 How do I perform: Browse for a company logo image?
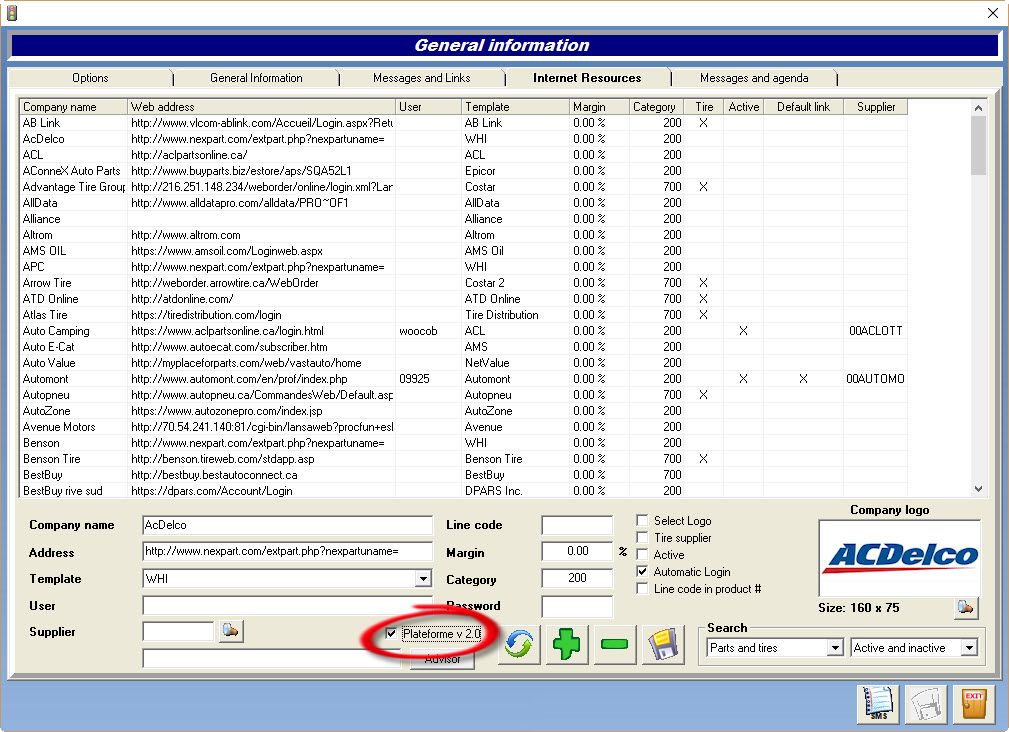tap(965, 607)
